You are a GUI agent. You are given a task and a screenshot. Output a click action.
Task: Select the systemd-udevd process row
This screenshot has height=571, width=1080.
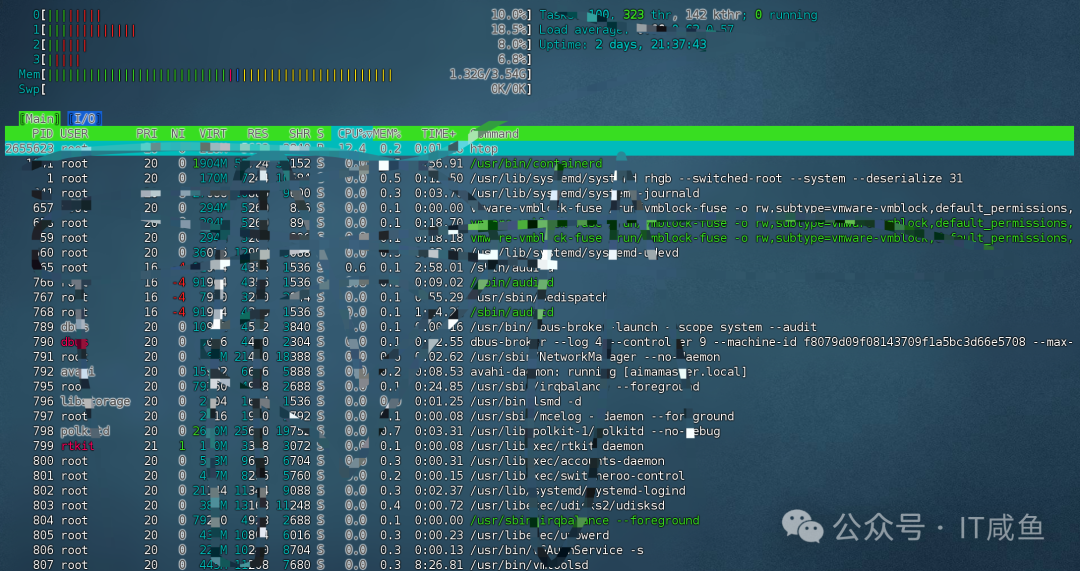coord(539,253)
